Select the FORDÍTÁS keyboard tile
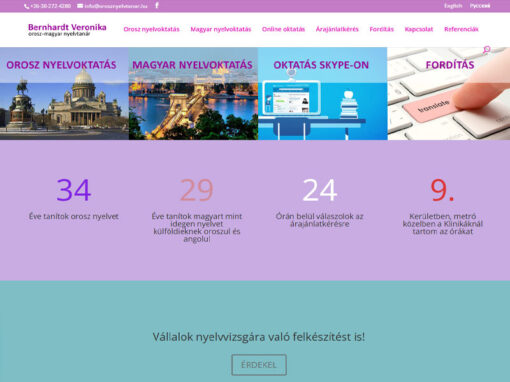This screenshot has height=382, width=510. [x=449, y=93]
